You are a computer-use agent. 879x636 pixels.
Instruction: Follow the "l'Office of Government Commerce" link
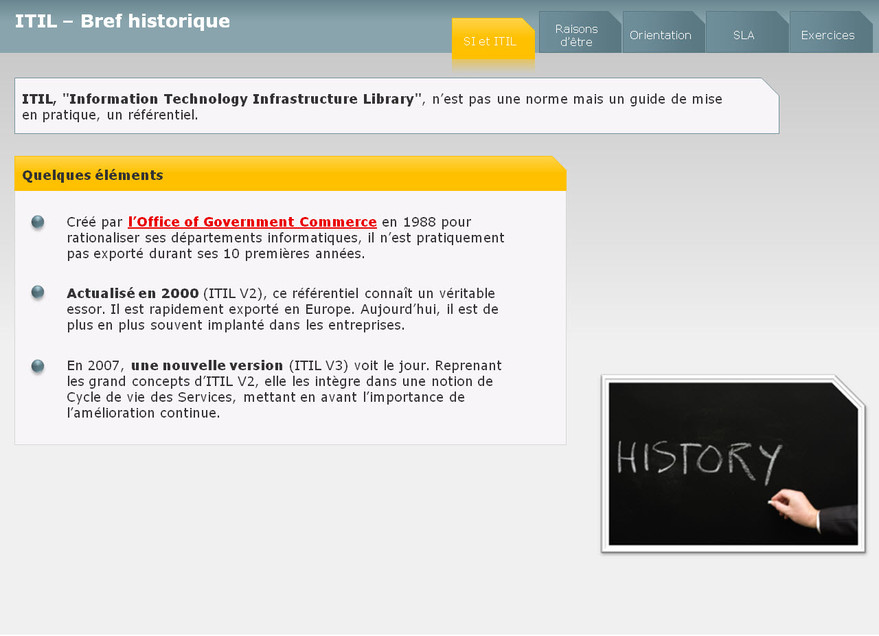pos(252,222)
